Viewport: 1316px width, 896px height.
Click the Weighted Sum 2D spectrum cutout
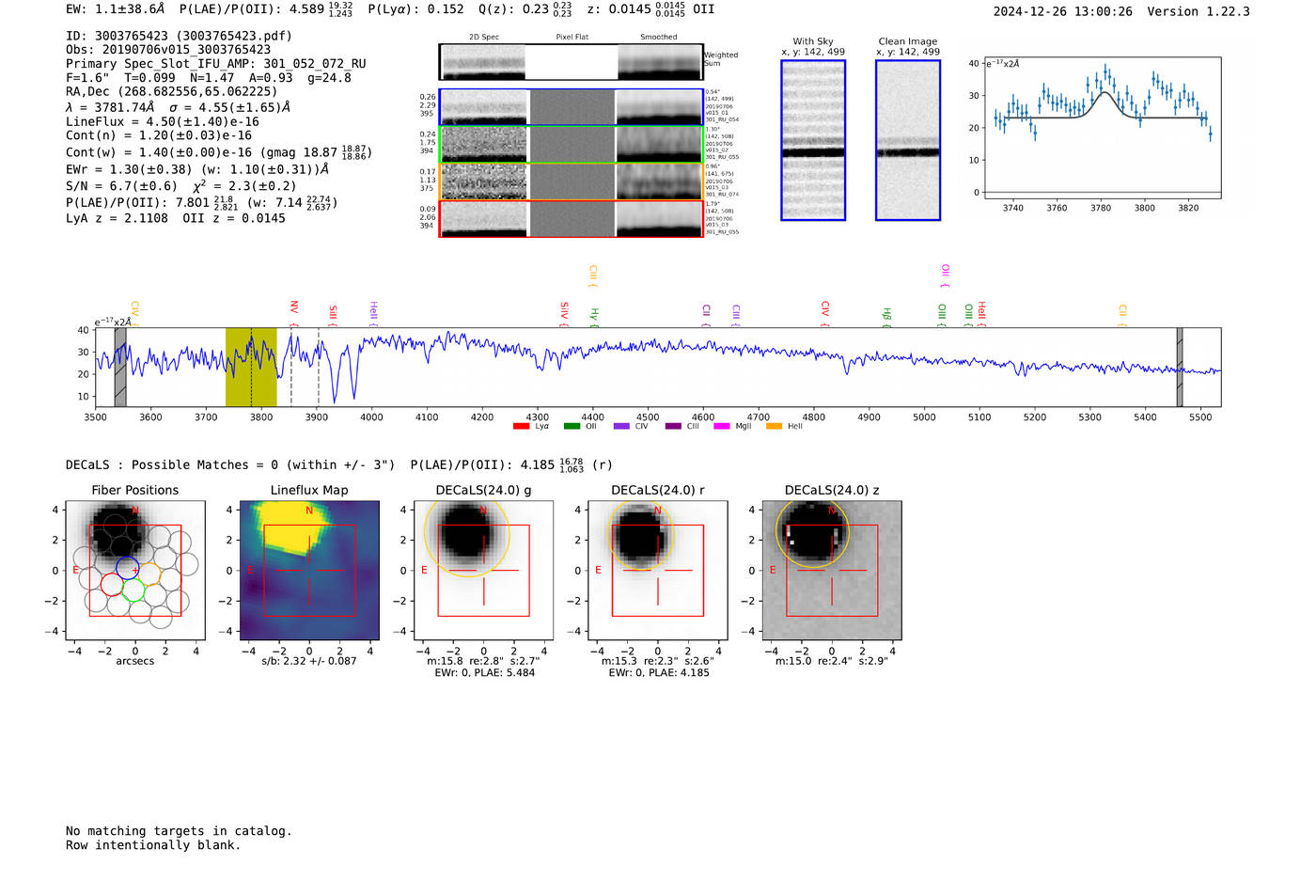tap(571, 62)
